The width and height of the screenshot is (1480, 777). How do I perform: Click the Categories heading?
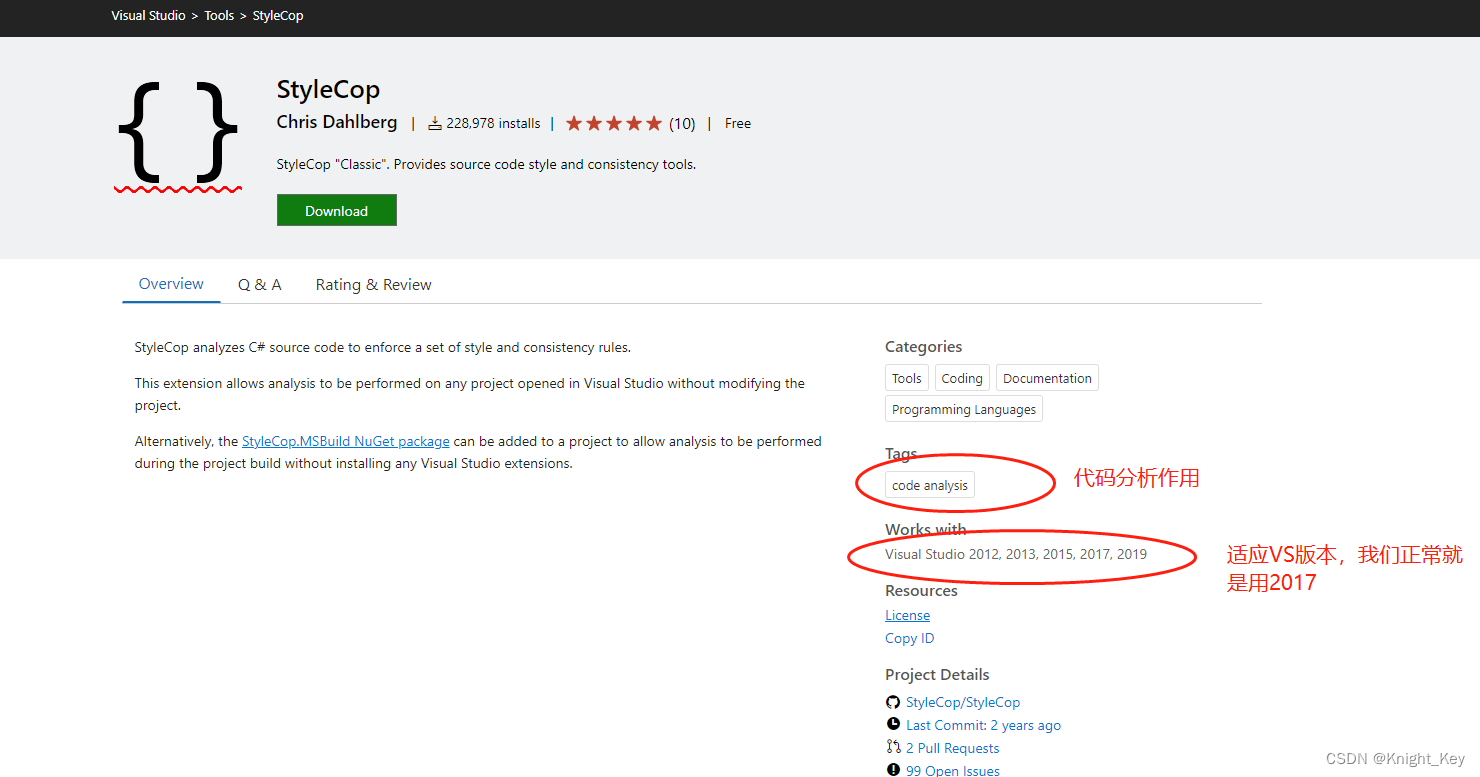[x=923, y=346]
